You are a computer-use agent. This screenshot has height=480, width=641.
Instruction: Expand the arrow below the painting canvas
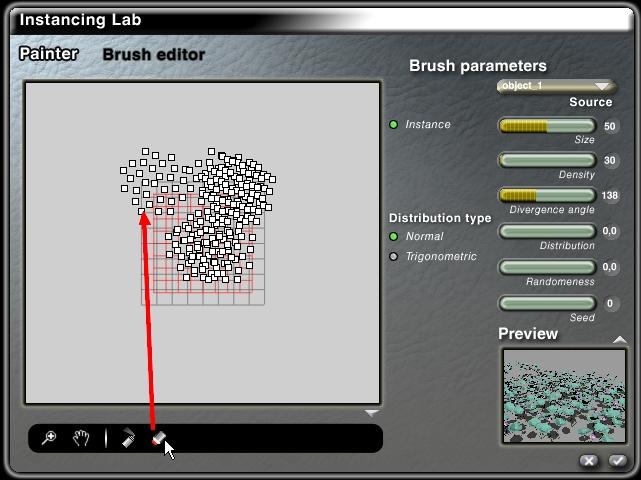[371, 413]
